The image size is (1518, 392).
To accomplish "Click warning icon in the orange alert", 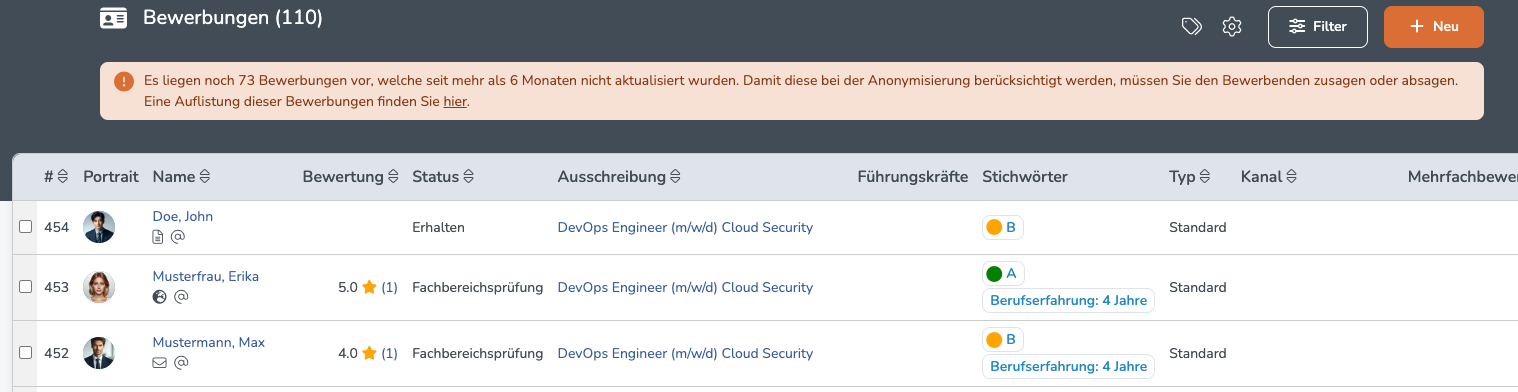I will (x=123, y=81).
